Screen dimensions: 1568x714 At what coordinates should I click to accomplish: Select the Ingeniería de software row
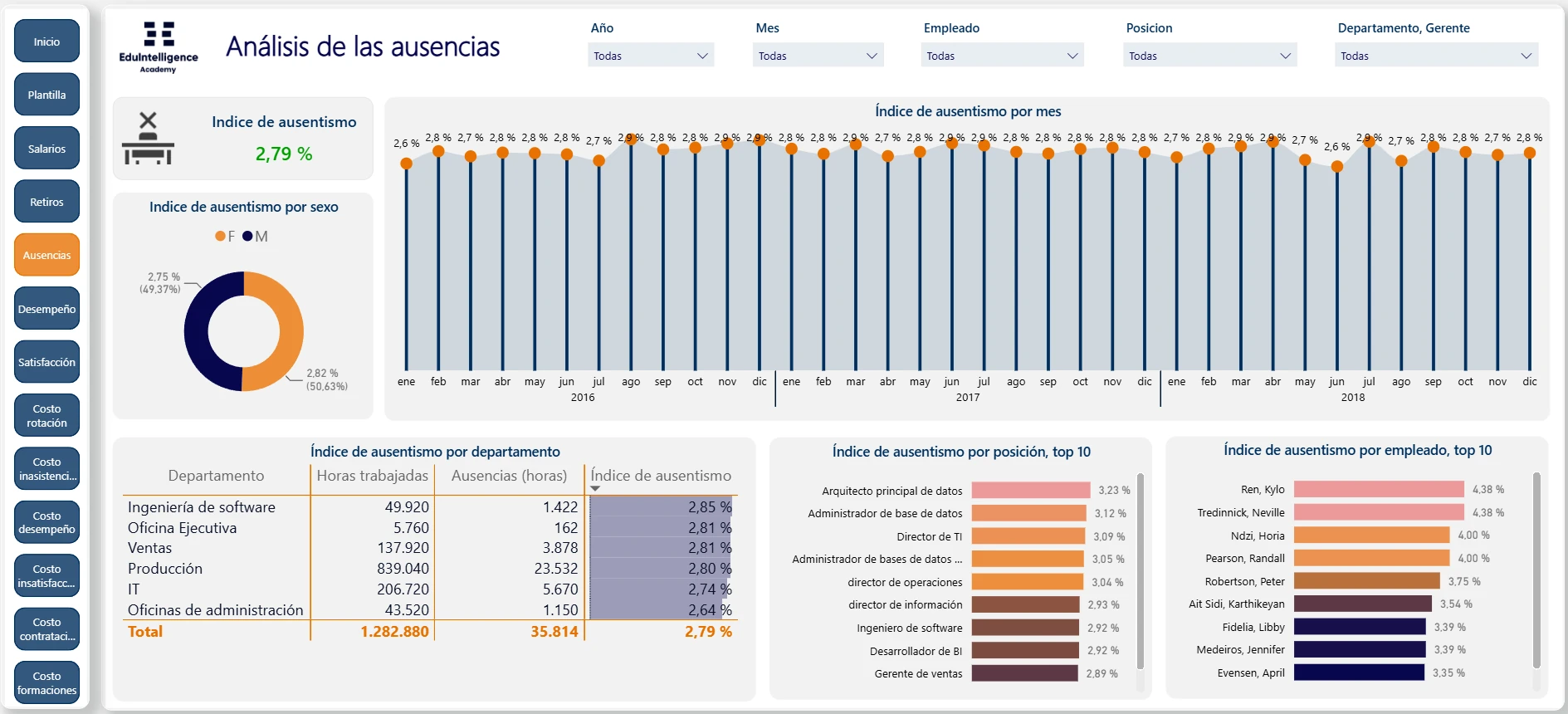tap(428, 507)
